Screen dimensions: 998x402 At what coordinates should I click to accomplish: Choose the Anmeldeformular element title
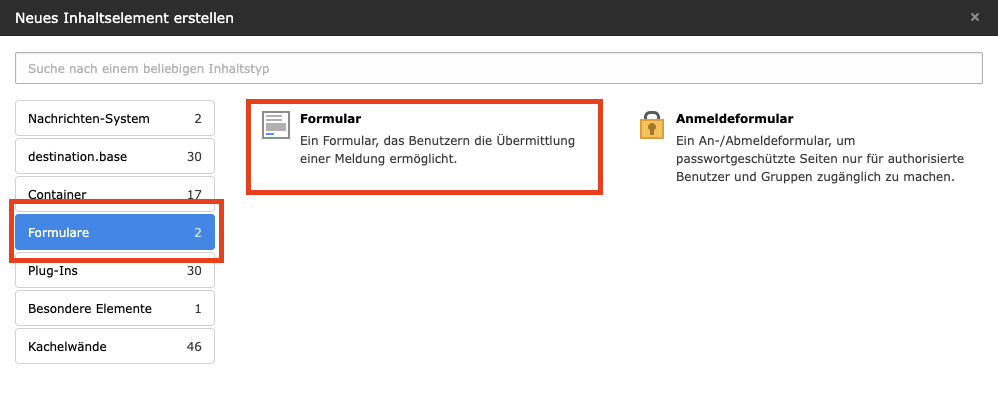point(734,119)
